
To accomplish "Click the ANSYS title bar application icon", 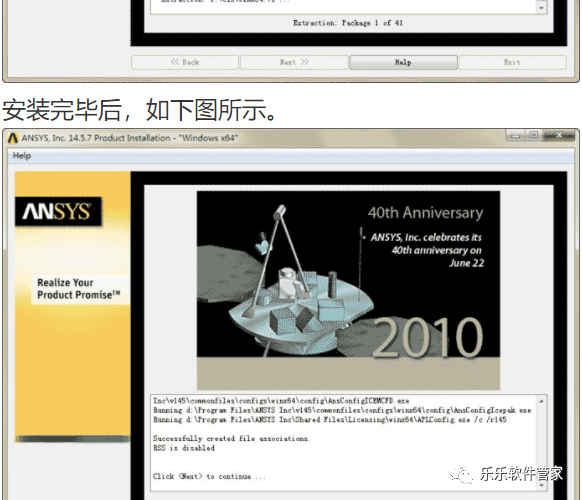I will (13, 138).
